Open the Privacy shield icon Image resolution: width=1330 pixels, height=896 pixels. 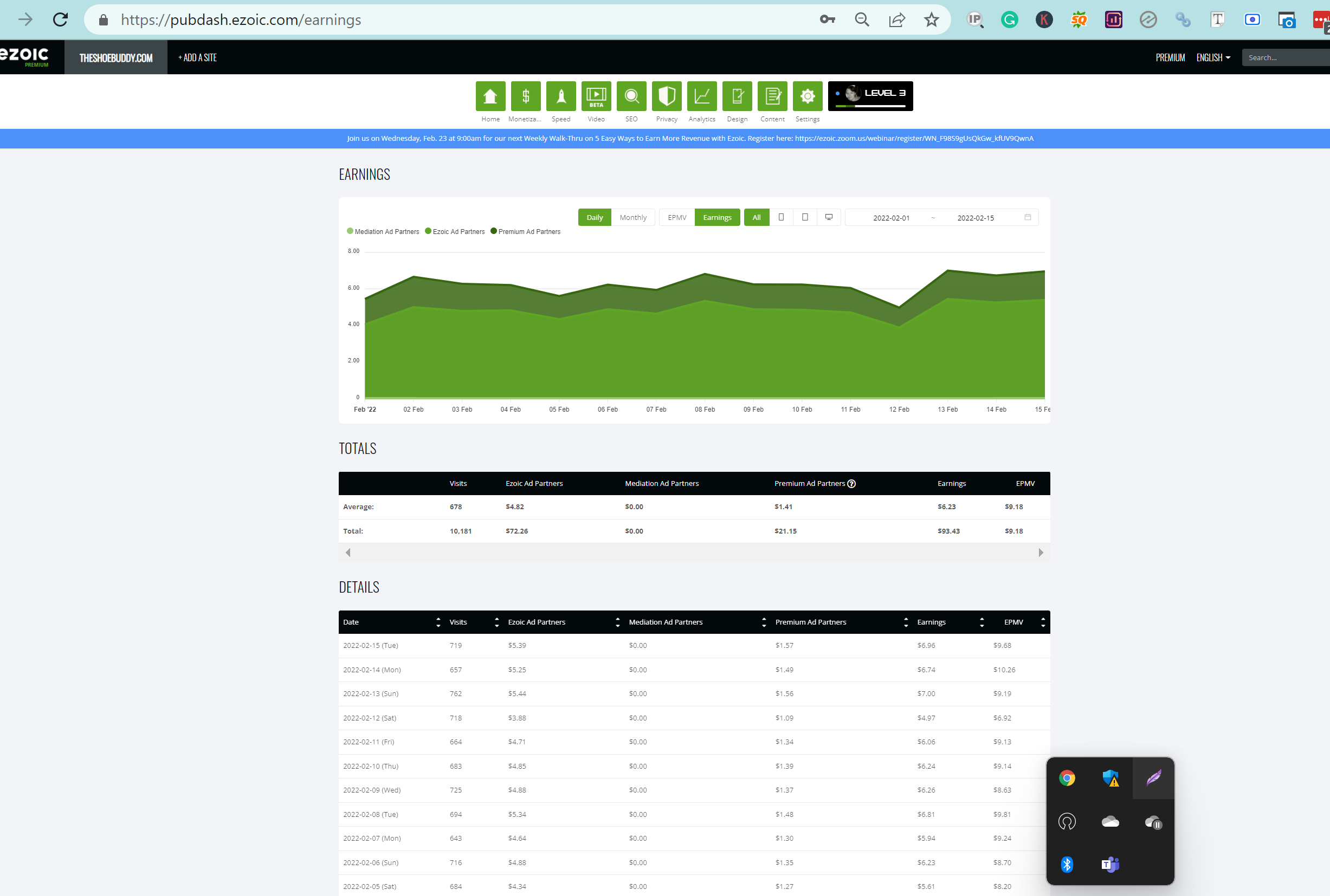tap(667, 95)
